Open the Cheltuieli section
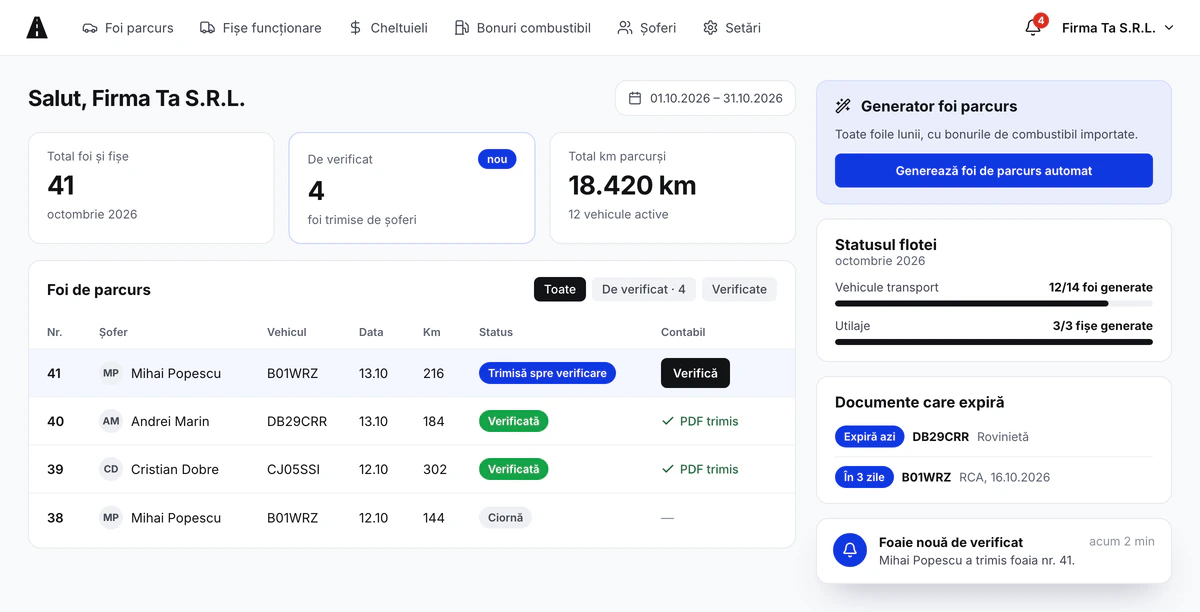This screenshot has height=612, width=1200. [x=388, y=28]
